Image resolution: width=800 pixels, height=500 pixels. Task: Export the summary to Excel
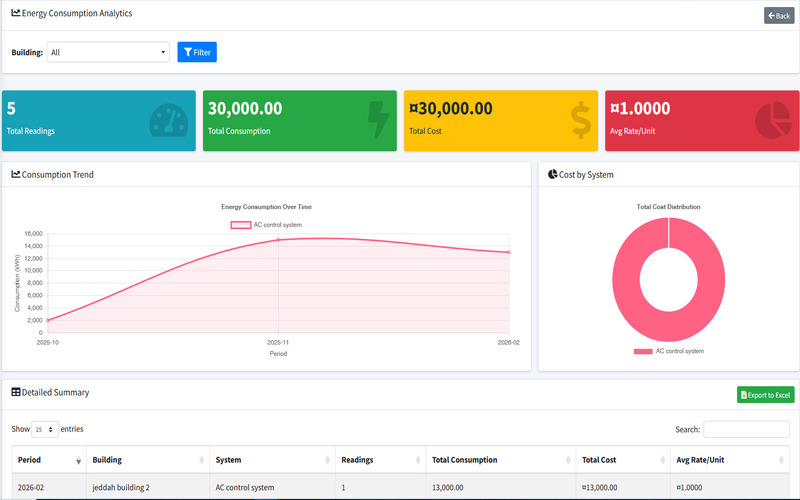(765, 395)
